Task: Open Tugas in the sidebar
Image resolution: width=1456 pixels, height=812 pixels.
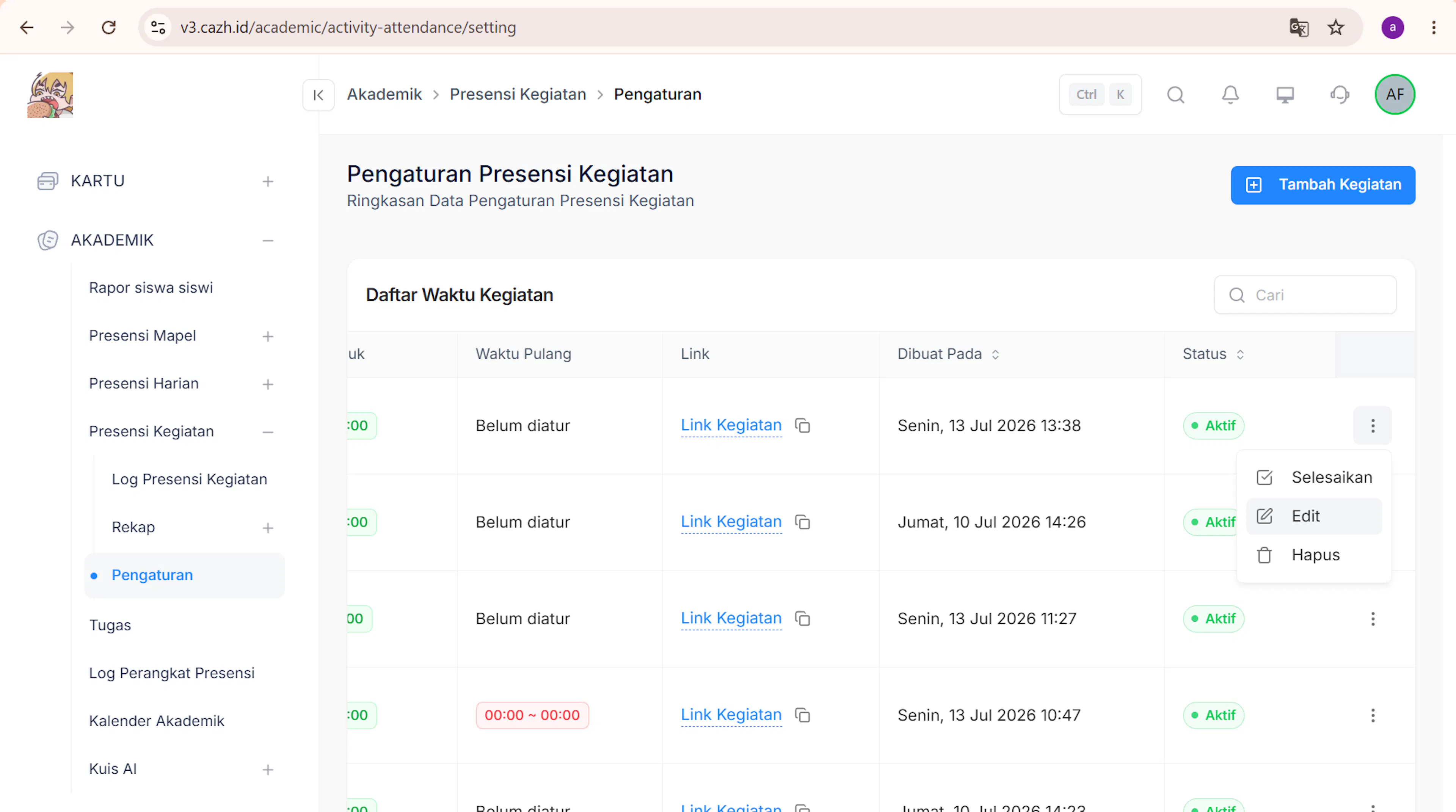Action: pyautogui.click(x=110, y=625)
